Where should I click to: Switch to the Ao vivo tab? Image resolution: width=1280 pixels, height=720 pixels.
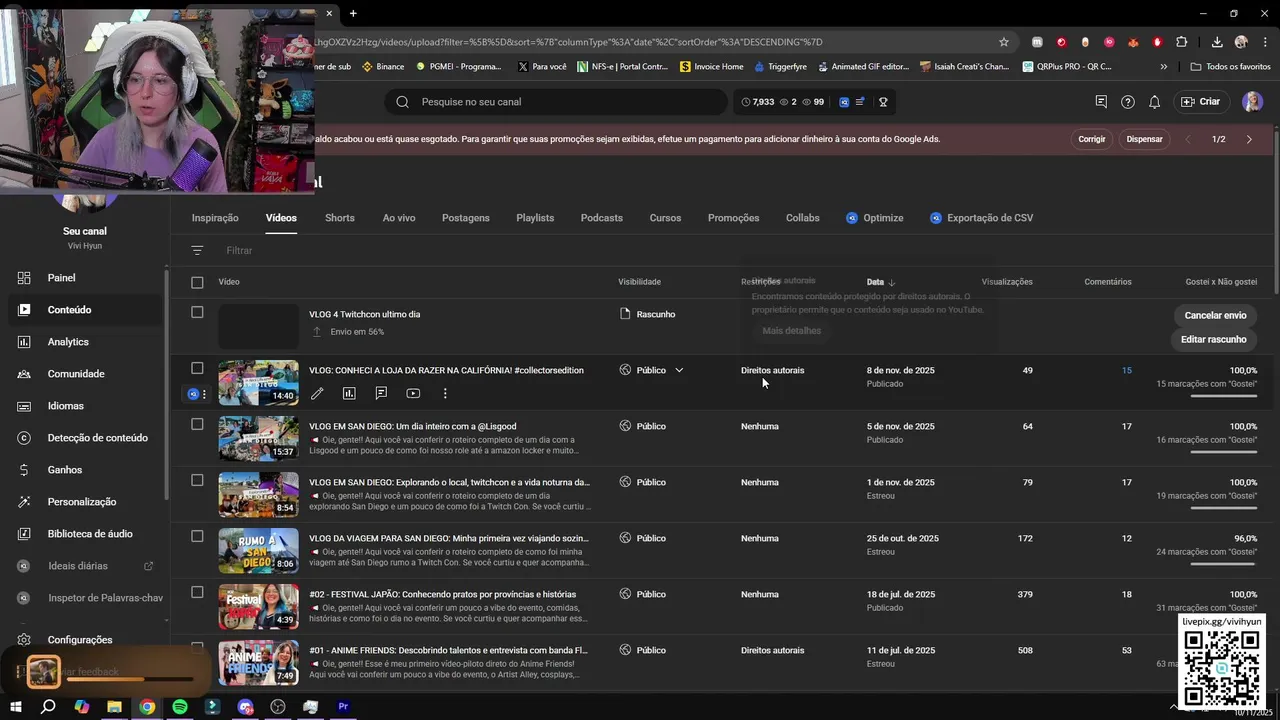point(399,218)
